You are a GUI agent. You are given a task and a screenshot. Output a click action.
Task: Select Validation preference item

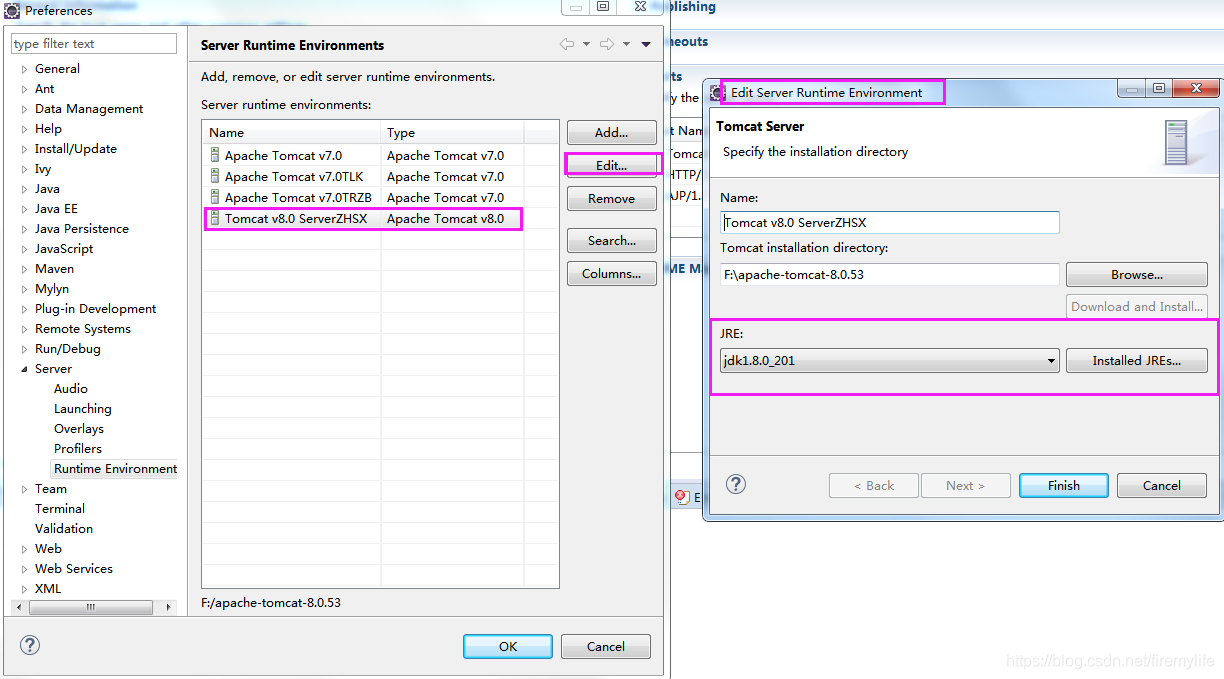tap(64, 529)
